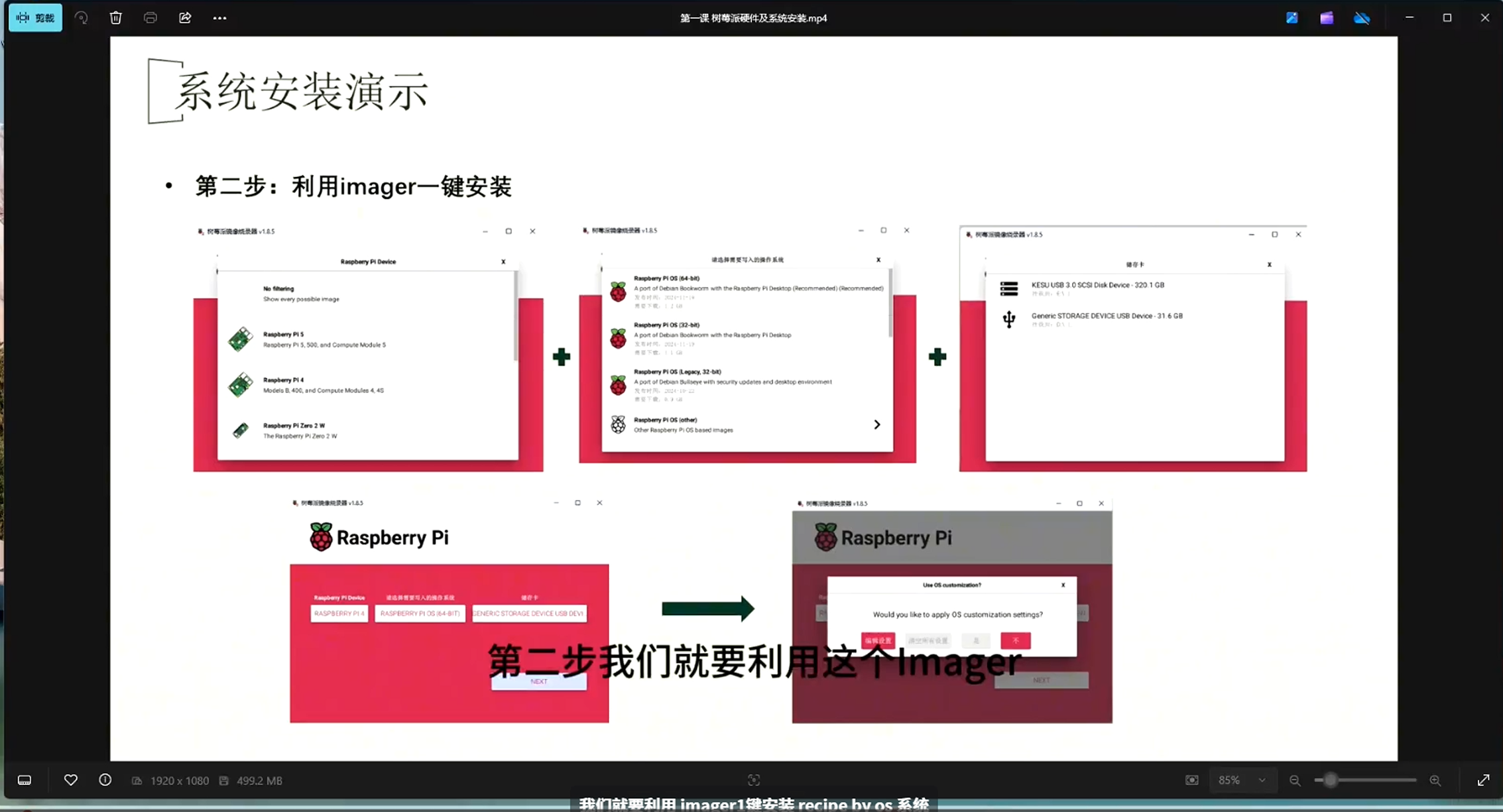Click the print icon
Image resolution: width=1503 pixels, height=812 pixels.
[x=150, y=18]
